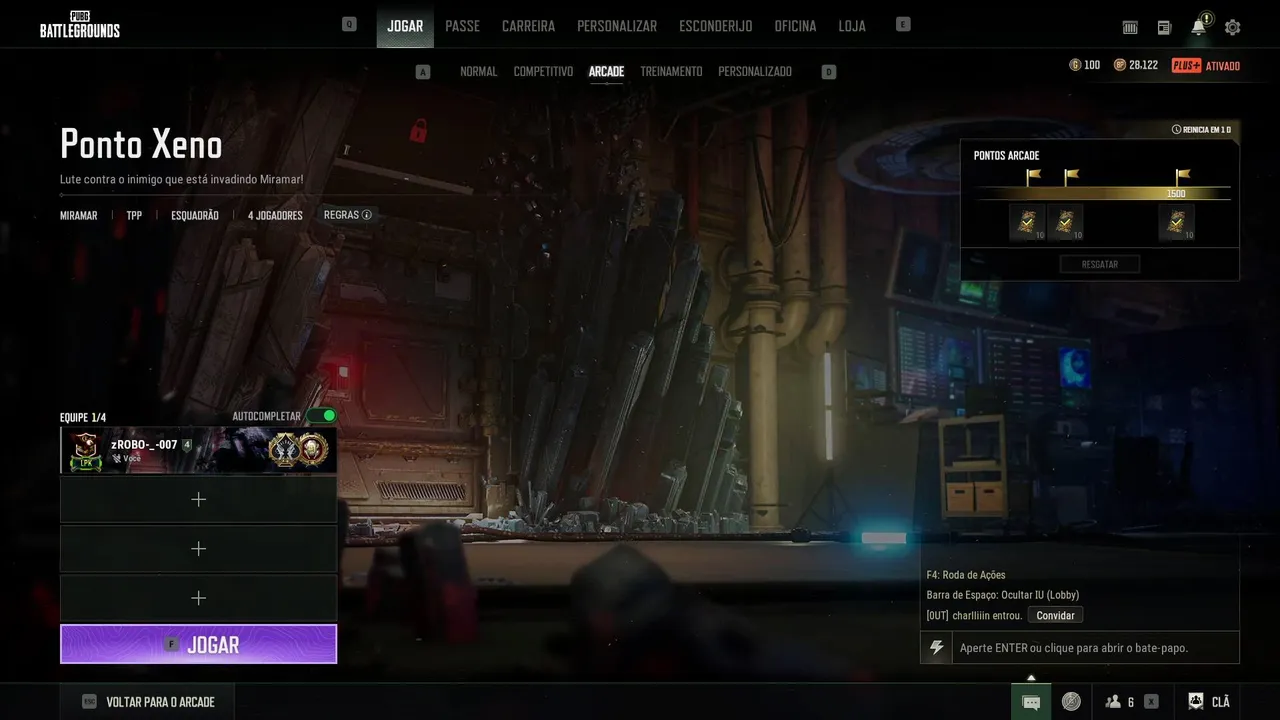This screenshot has height=720, width=1280.
Task: Click the purple JOGAR button
Action: click(x=198, y=644)
